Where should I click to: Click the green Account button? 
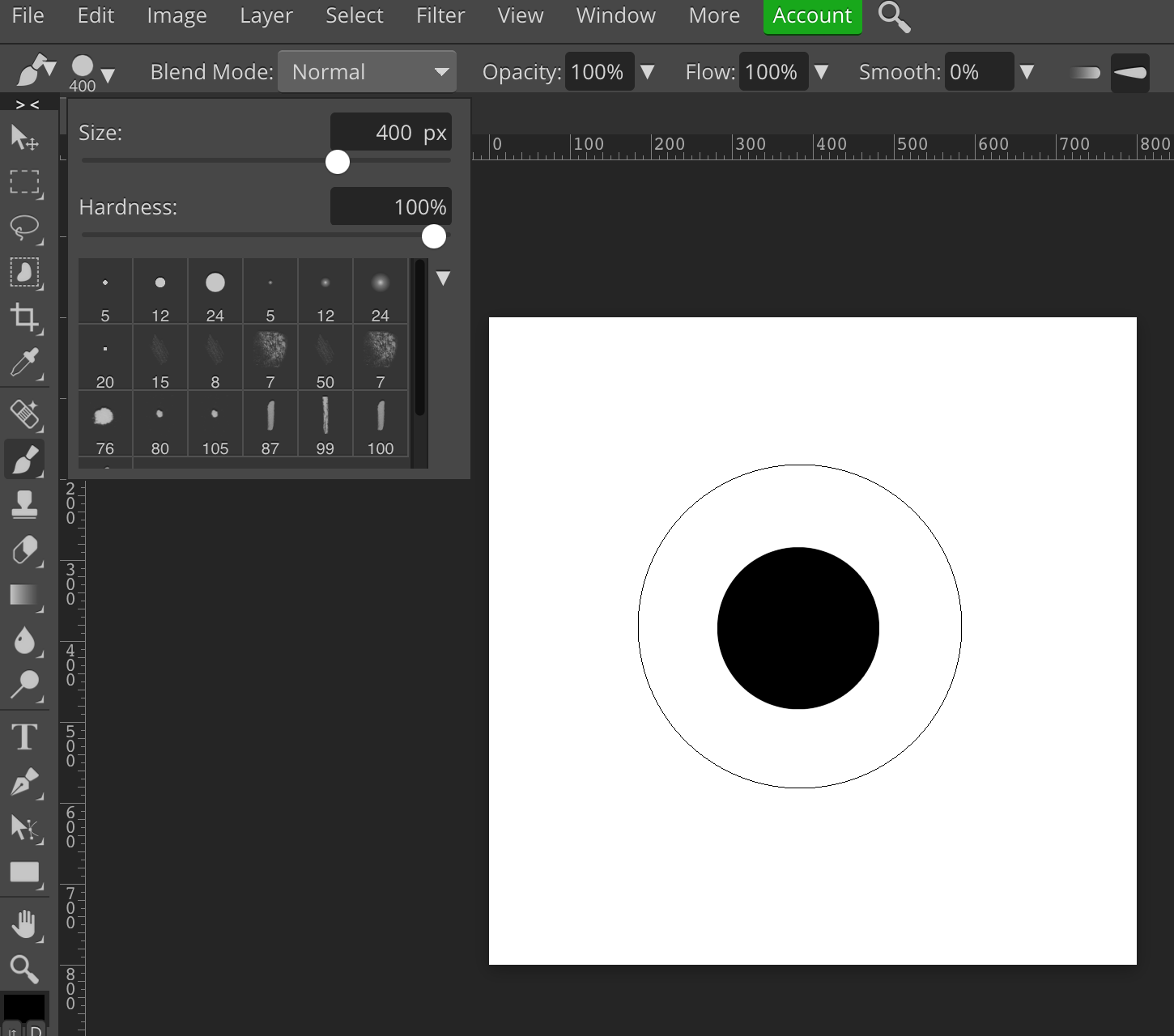pos(812,15)
